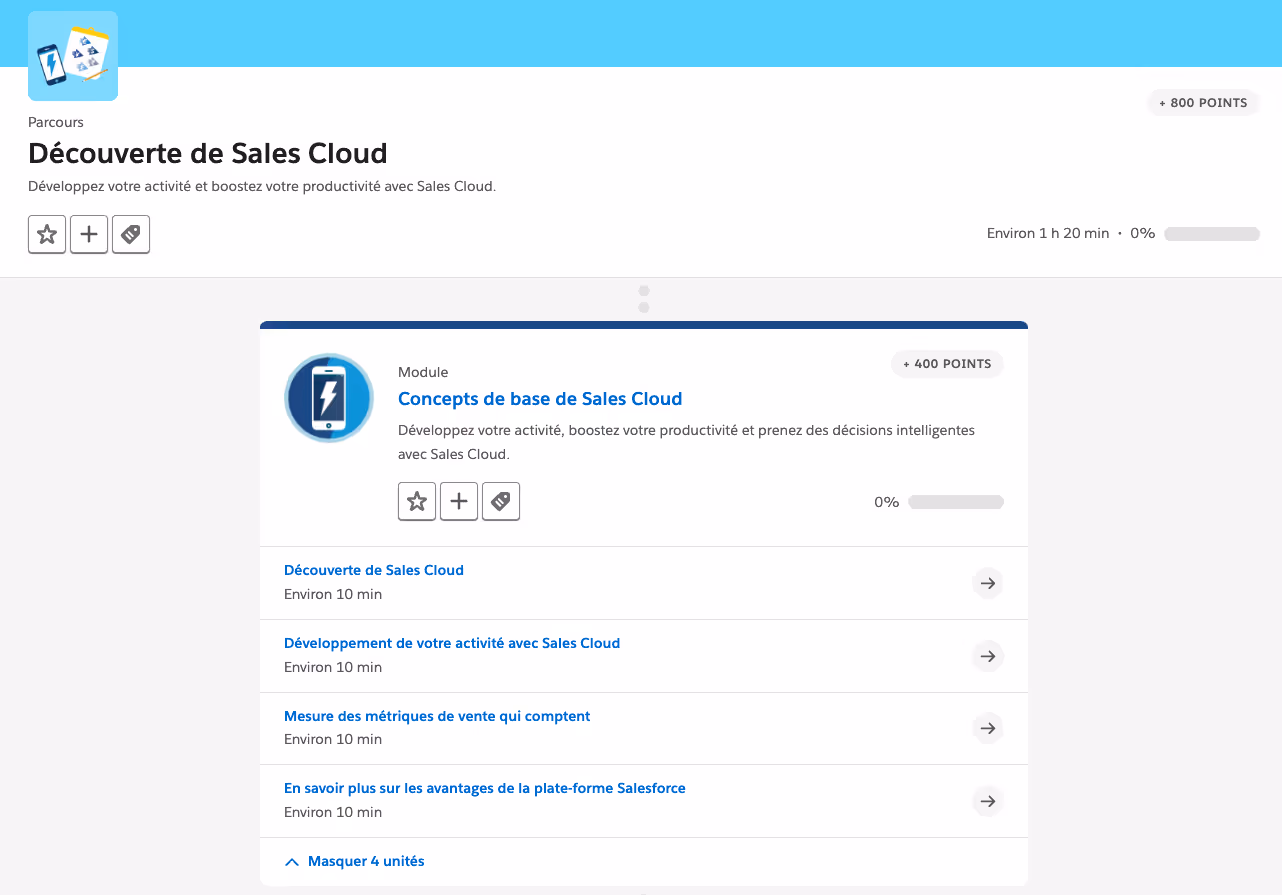Click the Découverte de Sales Cloud page heading

tap(208, 153)
